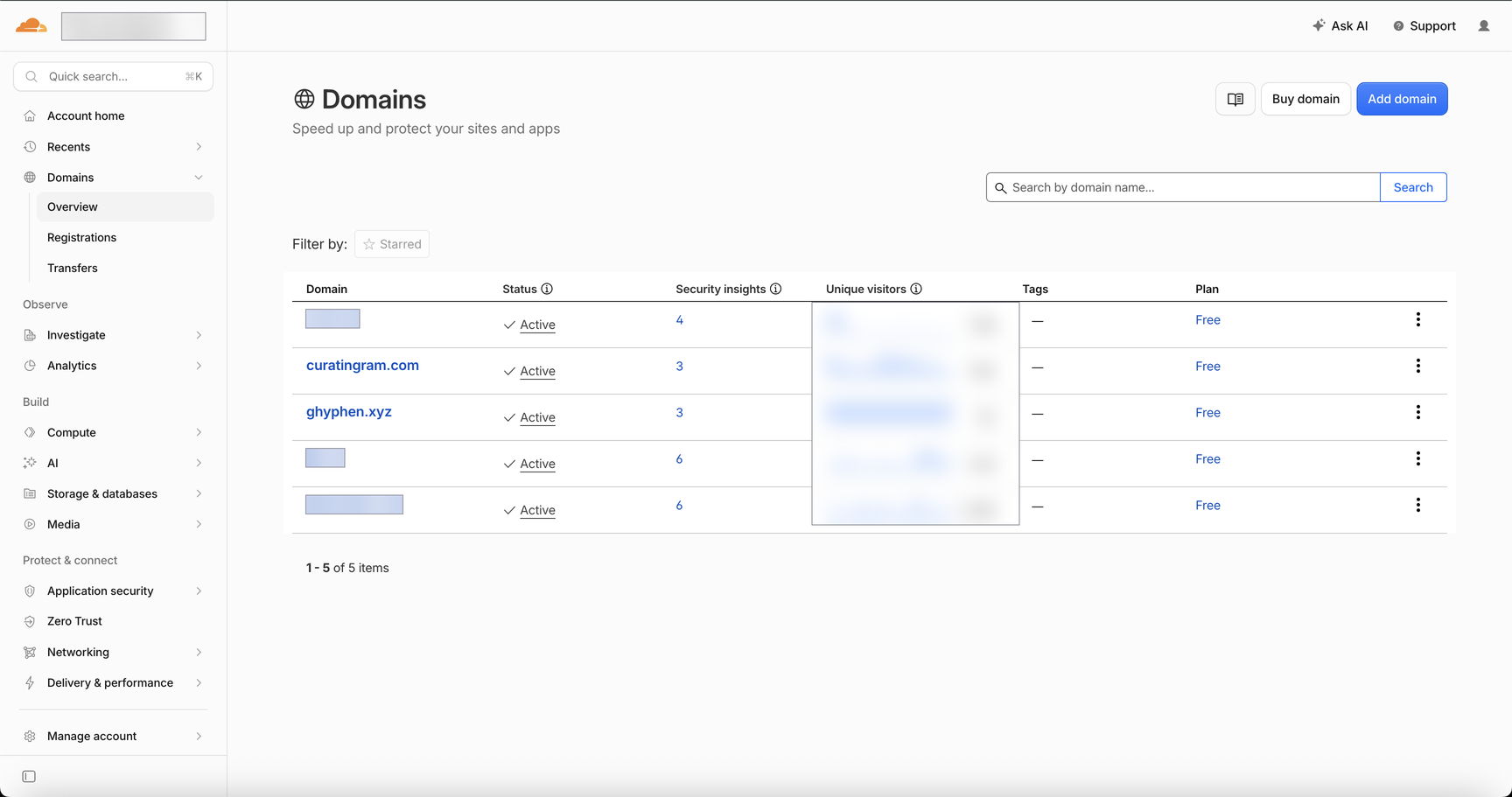Click the Manage account gear icon
This screenshot has height=797, width=1512.
[x=30, y=736]
